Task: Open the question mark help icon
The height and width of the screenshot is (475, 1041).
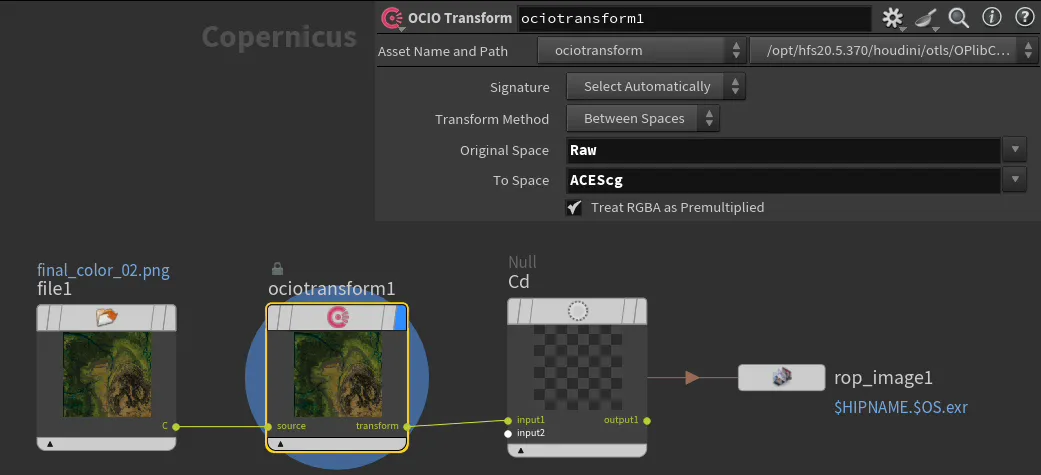Action: 1024,17
